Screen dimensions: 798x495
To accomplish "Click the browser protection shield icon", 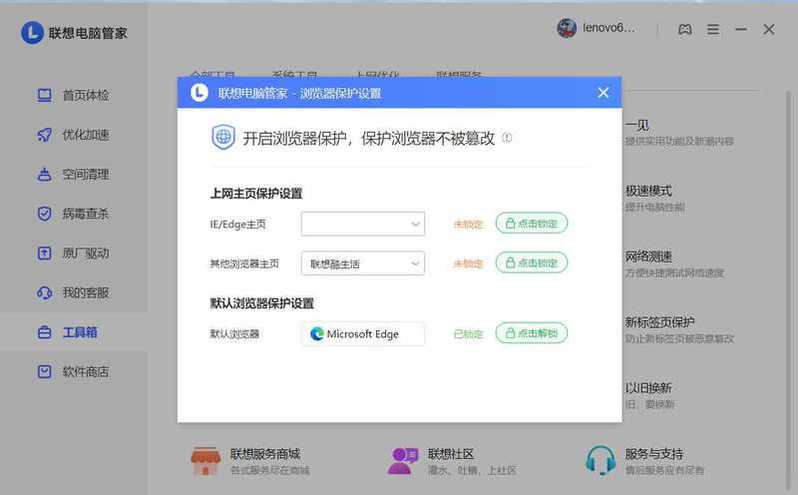I will [223, 137].
